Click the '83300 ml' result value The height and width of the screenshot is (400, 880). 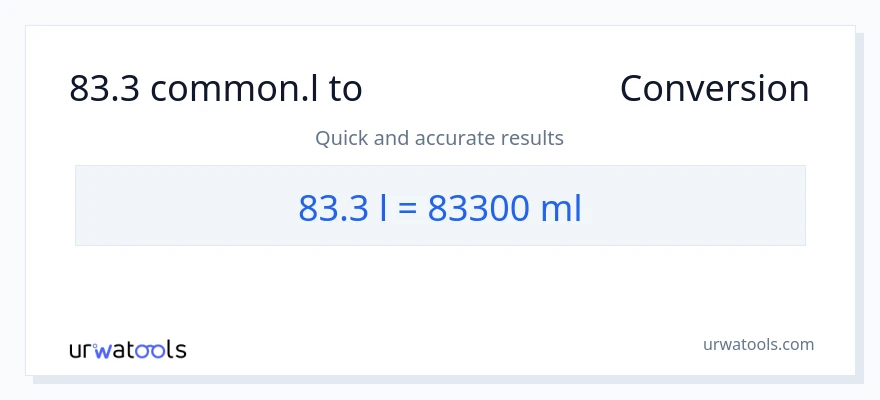[504, 207]
